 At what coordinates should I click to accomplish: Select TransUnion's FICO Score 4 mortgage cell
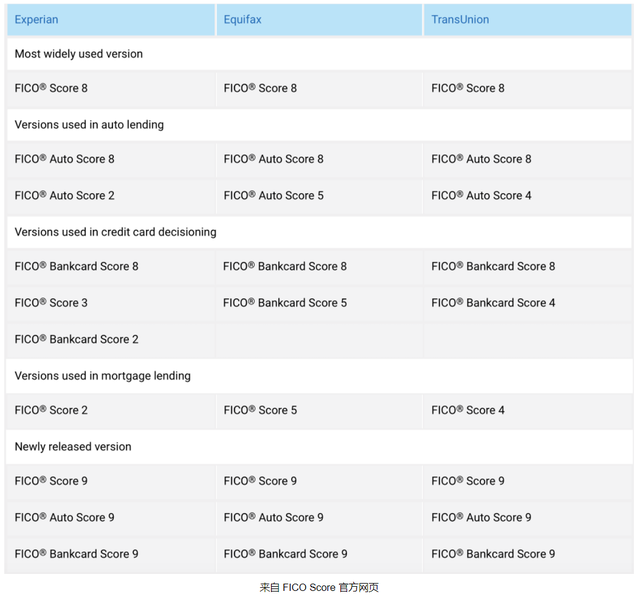coord(528,411)
